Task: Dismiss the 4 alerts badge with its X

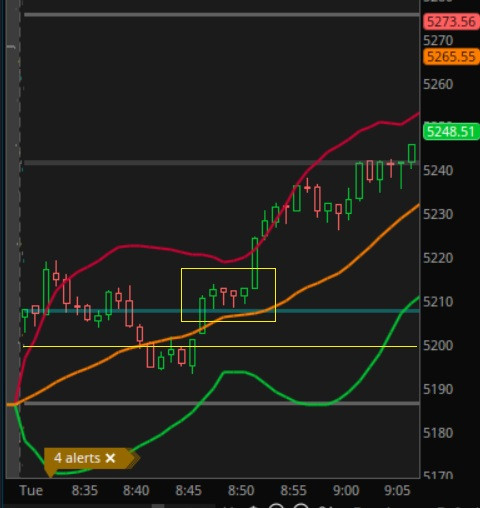Action: pos(110,458)
